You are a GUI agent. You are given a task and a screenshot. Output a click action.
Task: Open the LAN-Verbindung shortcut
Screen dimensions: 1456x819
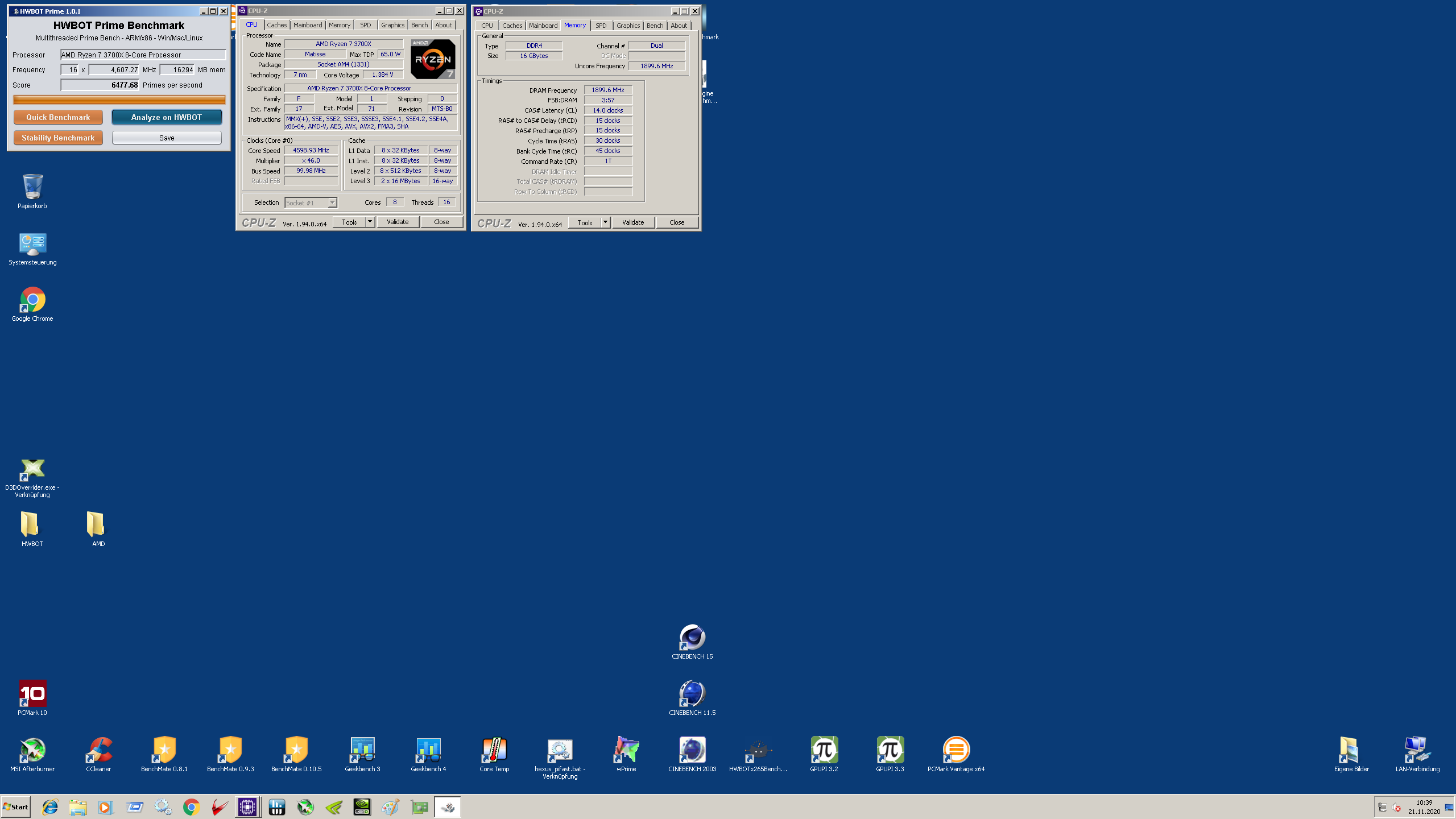(1417, 754)
